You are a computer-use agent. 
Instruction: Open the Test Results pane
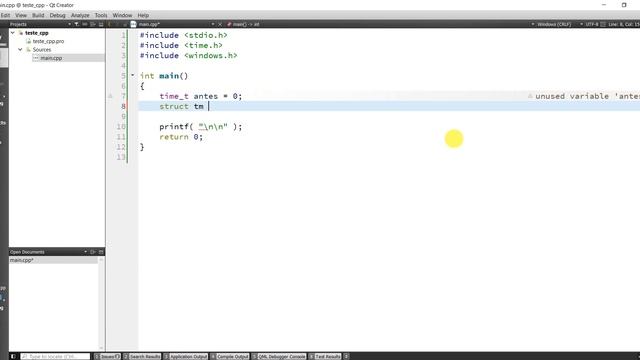pyautogui.click(x=325, y=356)
